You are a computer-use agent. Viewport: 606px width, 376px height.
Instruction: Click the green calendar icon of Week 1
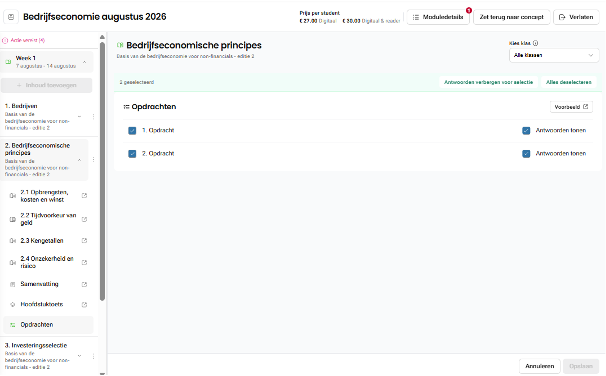8,62
